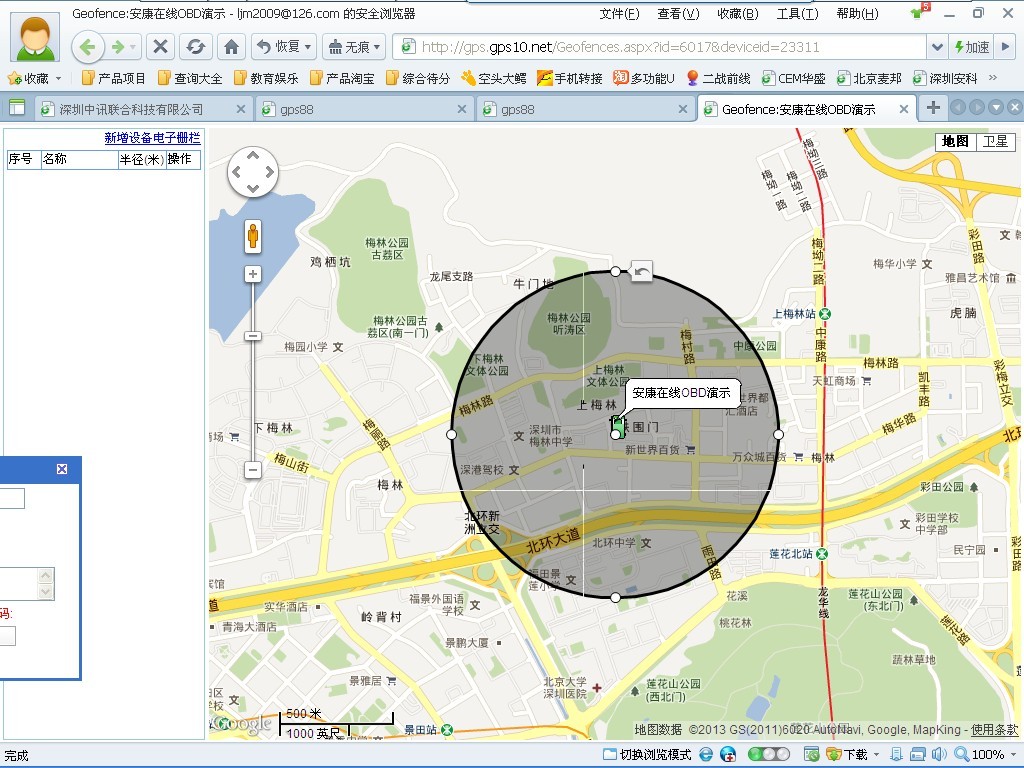The width and height of the screenshot is (1024, 768).
Task: Open the 产品项目 bookmark folder
Action: pyautogui.click(x=113, y=78)
